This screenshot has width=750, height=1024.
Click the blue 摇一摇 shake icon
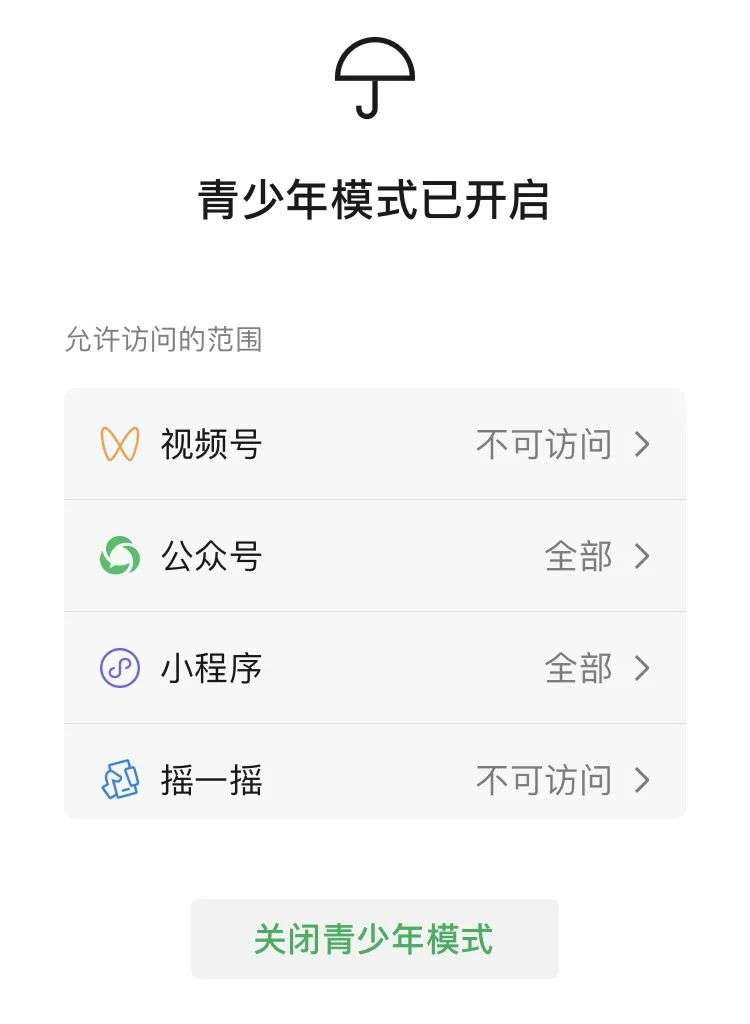[120, 780]
